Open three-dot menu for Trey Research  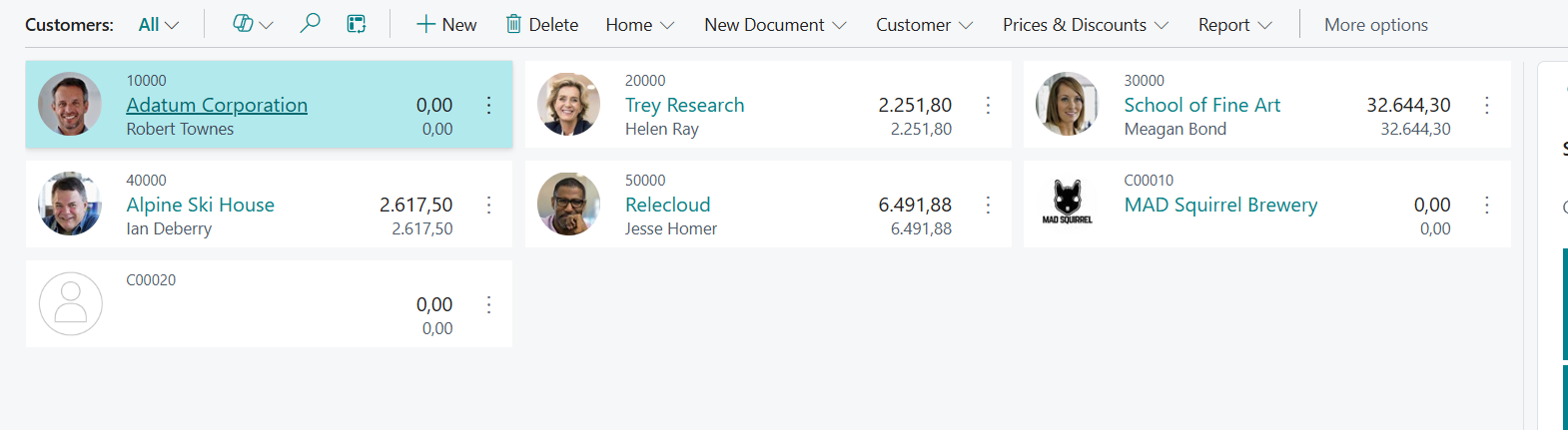[988, 105]
